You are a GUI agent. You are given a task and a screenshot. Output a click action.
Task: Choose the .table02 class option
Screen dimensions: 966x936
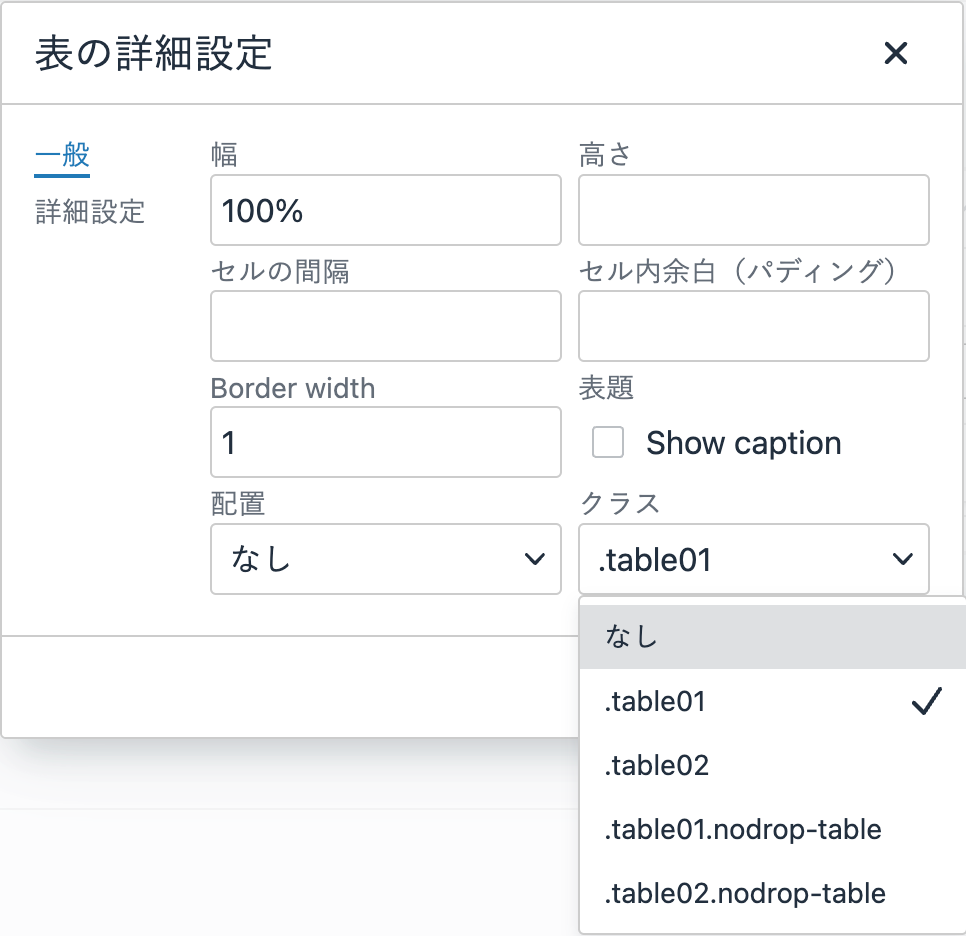770,766
